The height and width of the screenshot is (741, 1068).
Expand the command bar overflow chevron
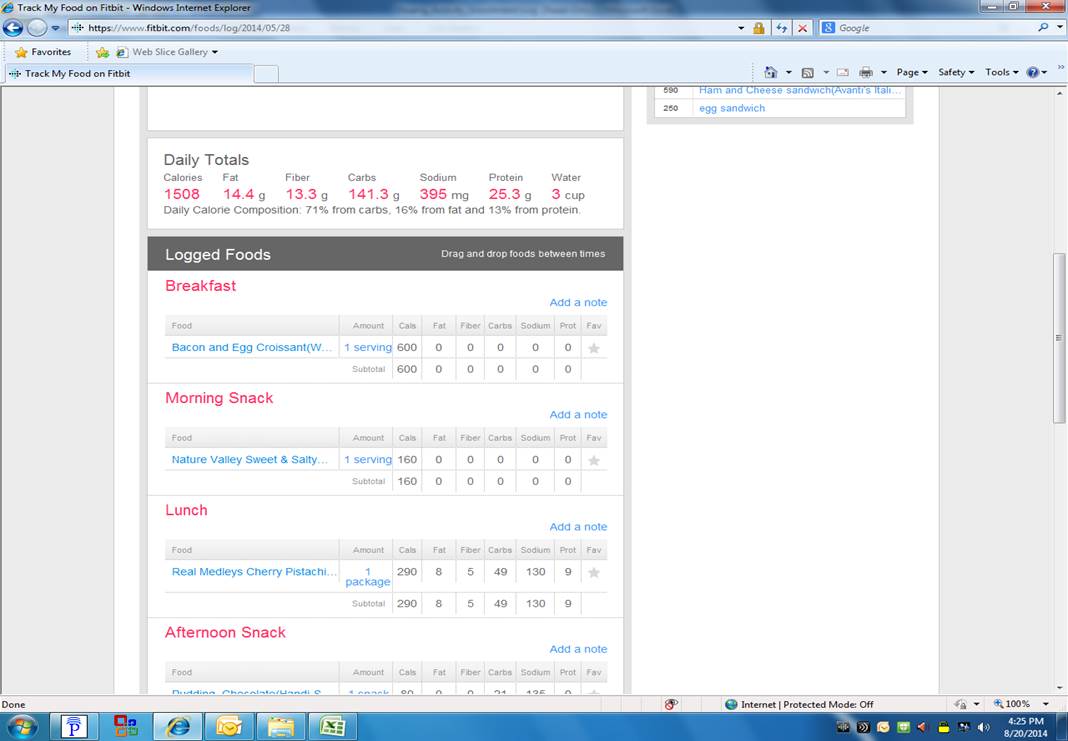tap(1061, 67)
